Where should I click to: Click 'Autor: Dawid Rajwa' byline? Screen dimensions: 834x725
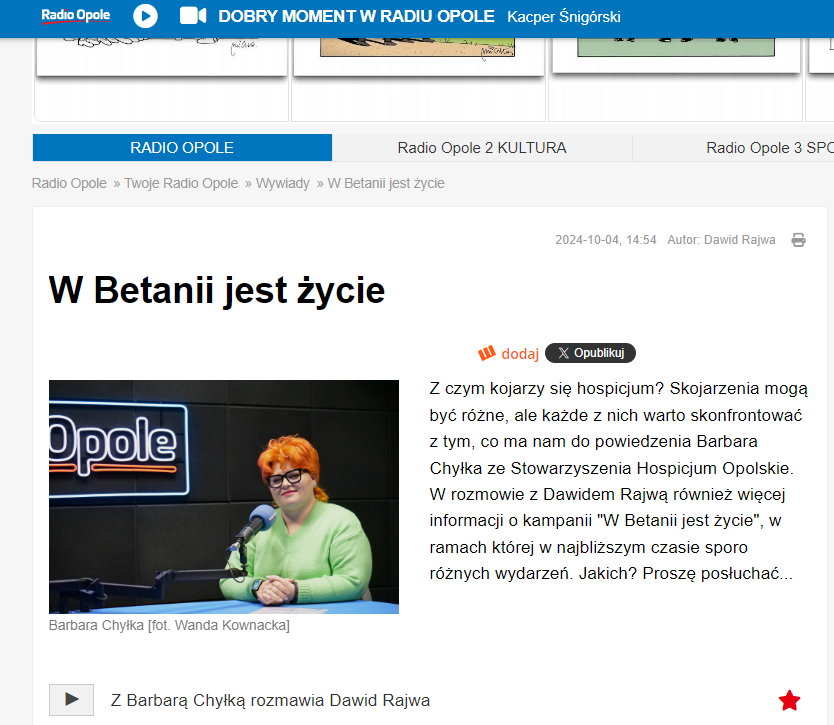tap(721, 240)
